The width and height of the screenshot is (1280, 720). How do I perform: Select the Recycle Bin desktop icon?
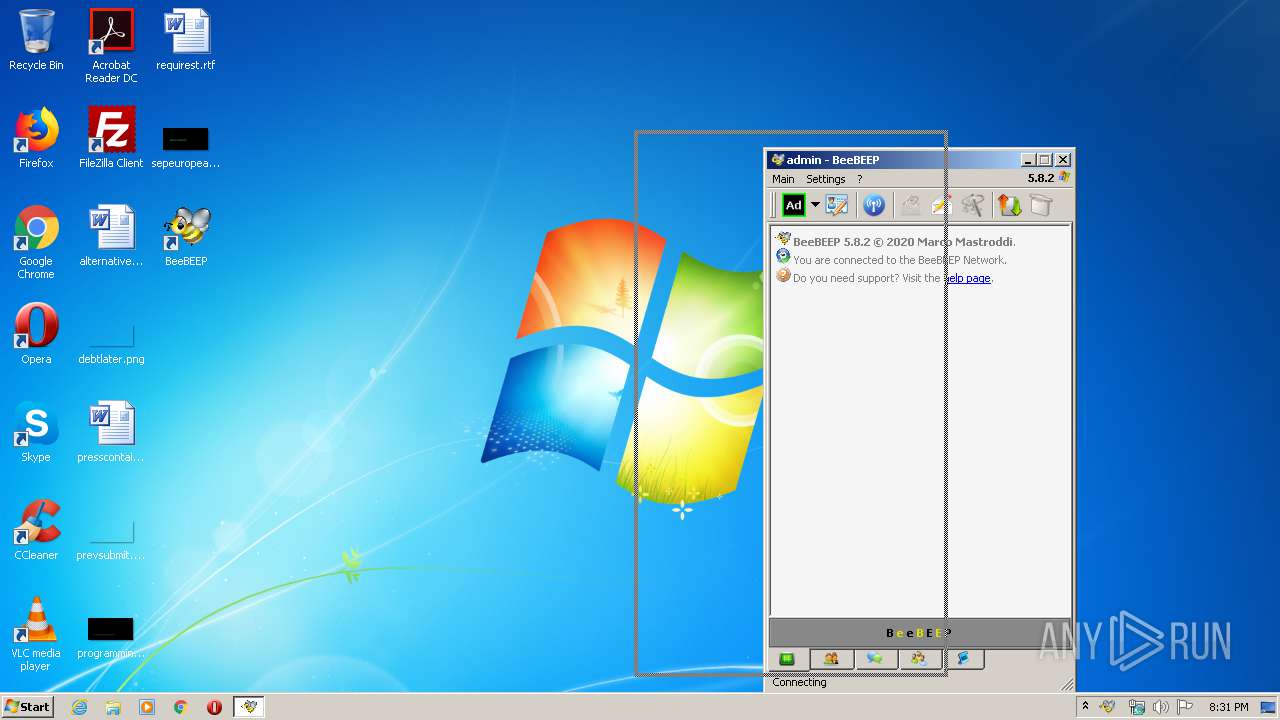pos(36,41)
